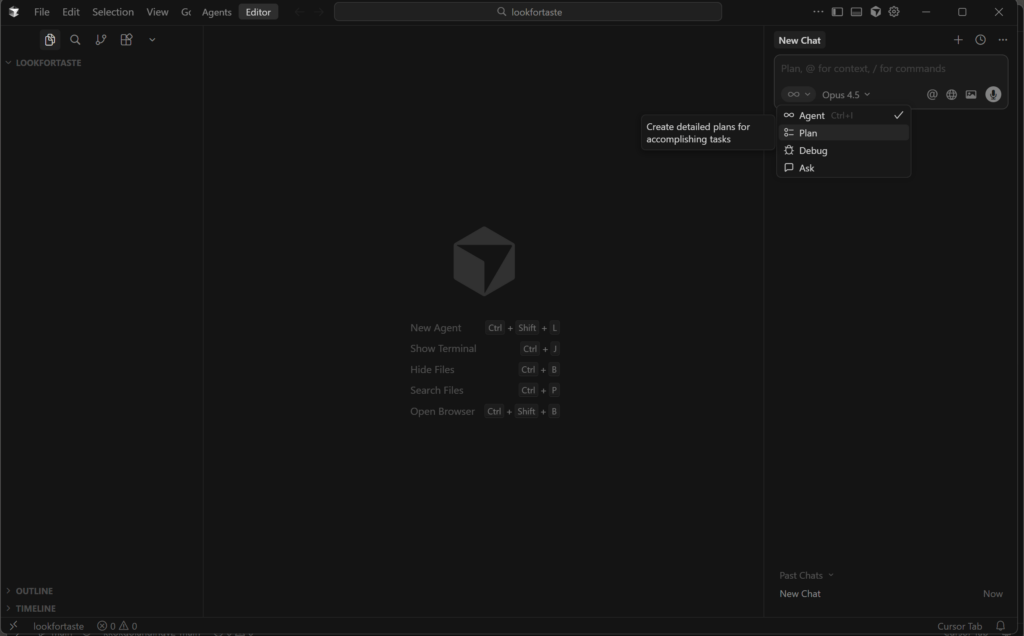Open chat history clock icon
The image size is (1024, 636).
point(980,40)
